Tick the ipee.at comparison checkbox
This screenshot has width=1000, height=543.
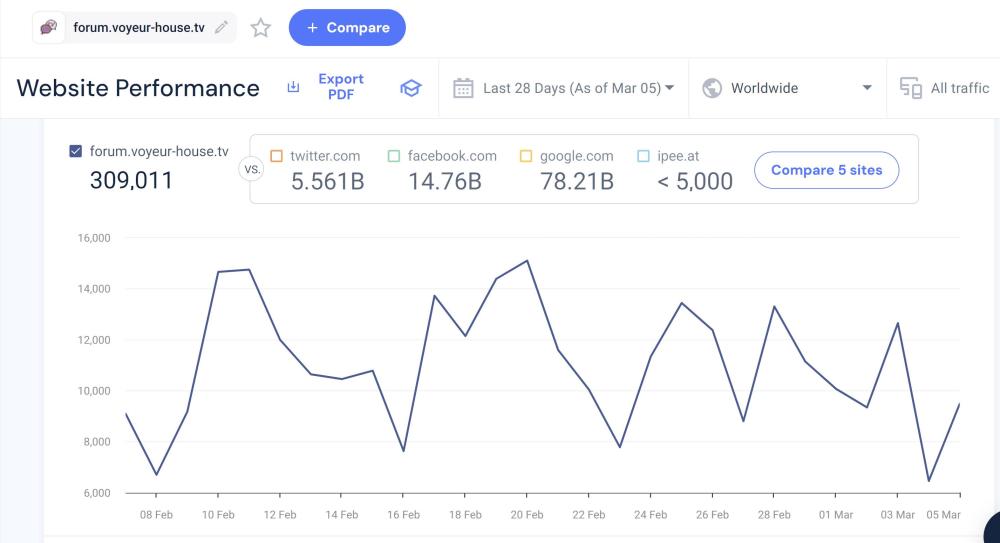coord(644,156)
